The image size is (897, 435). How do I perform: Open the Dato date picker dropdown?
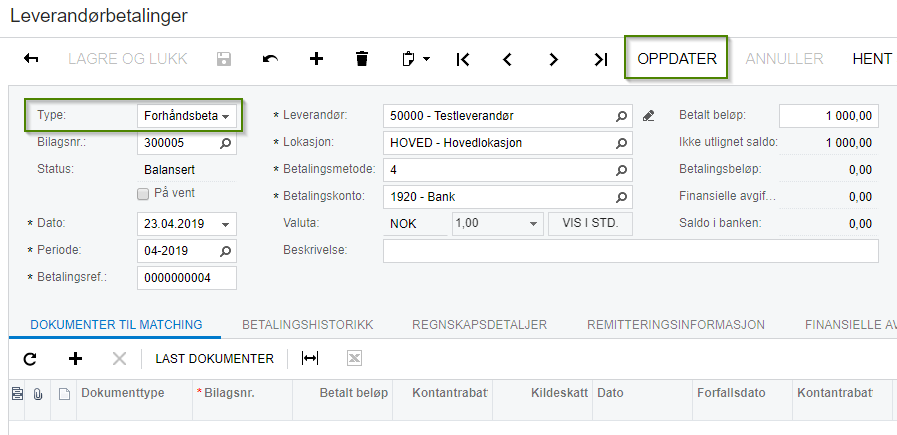tap(225, 224)
